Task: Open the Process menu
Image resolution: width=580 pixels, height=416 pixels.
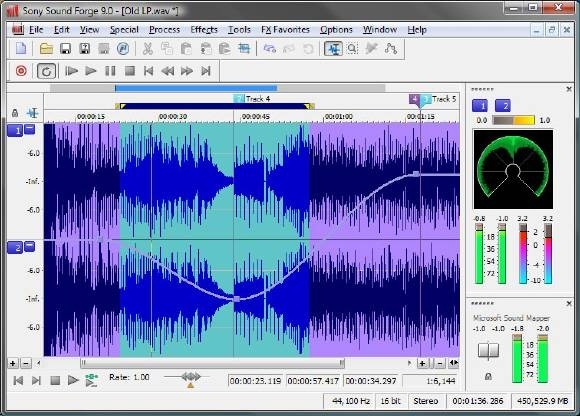Action: point(165,30)
